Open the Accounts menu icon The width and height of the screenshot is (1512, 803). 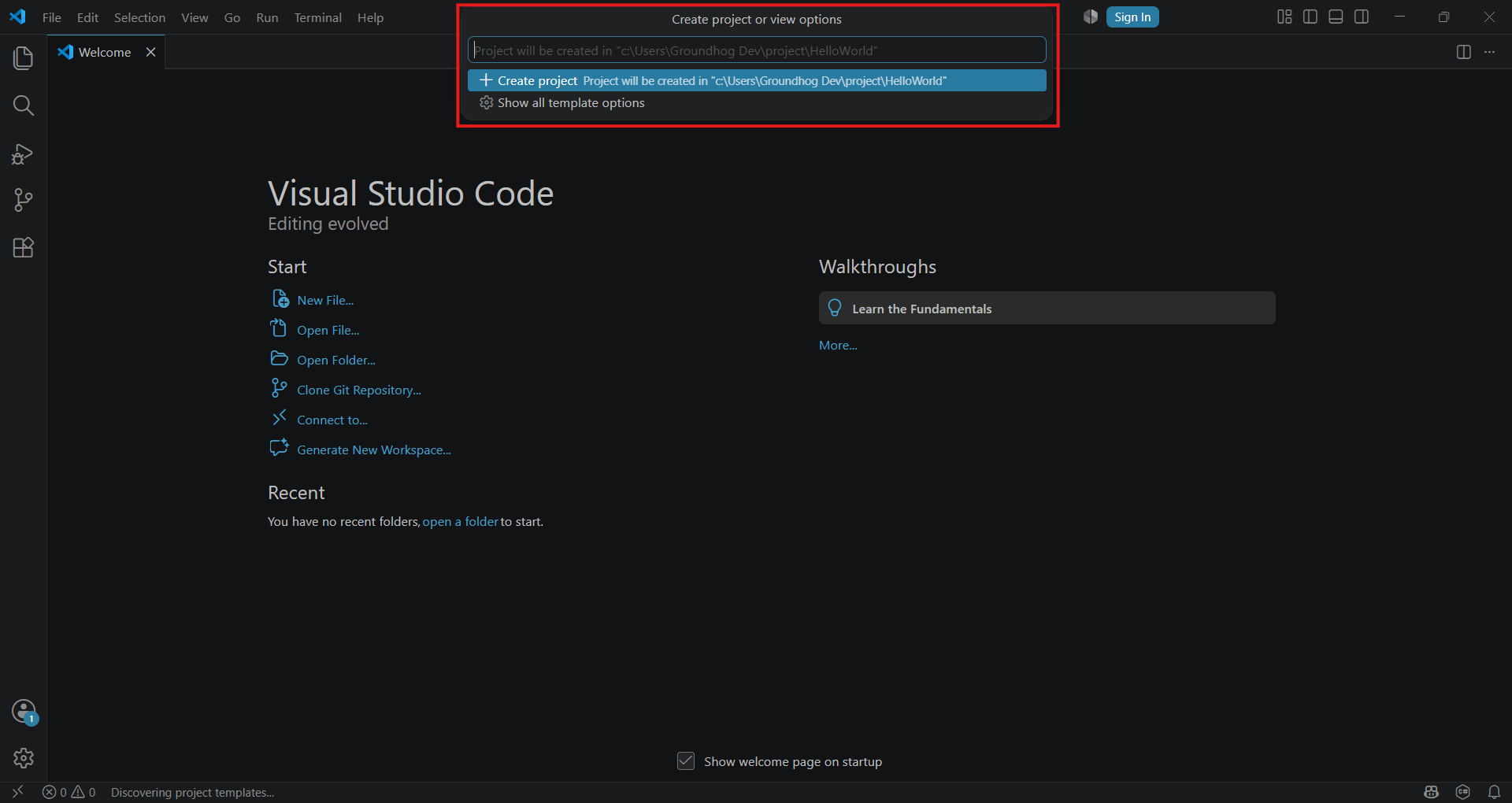[24, 712]
